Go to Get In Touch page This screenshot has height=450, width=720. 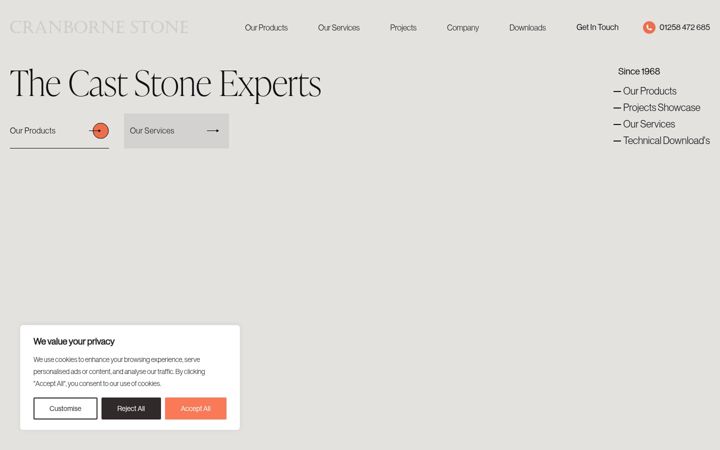pos(597,27)
